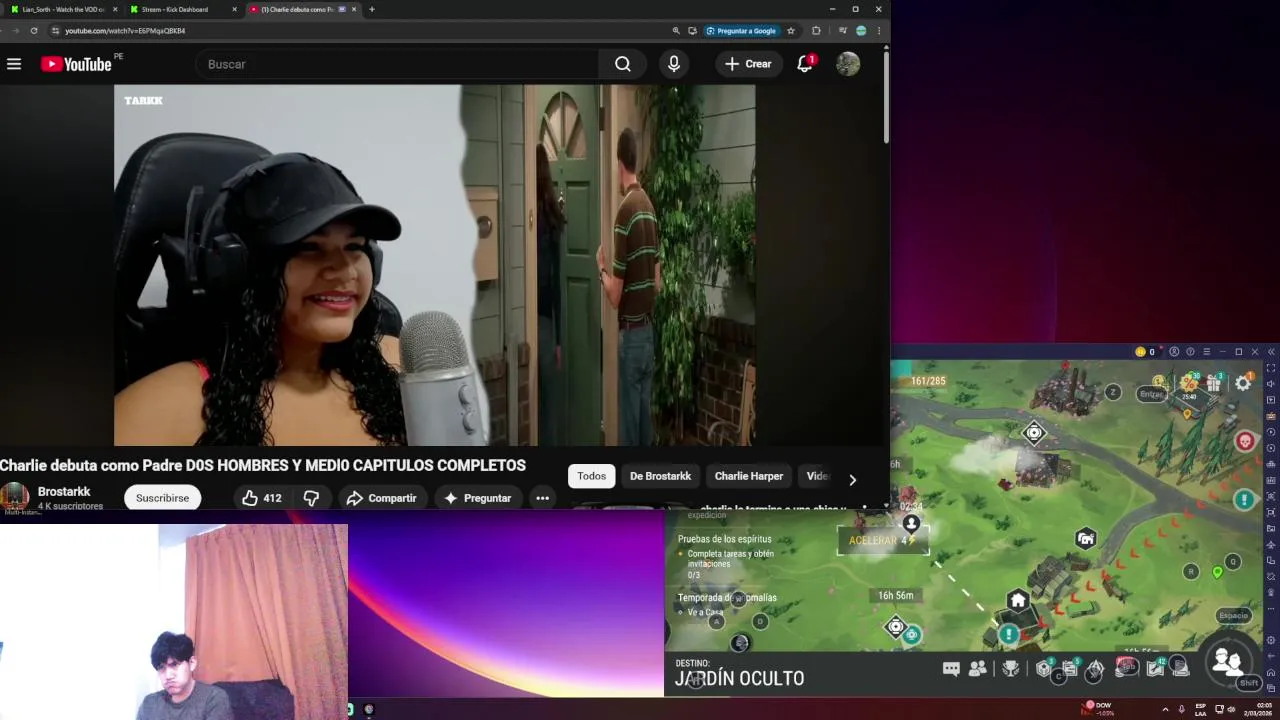
Task: Open emulator help question mark icon
Action: pyautogui.click(x=1190, y=352)
